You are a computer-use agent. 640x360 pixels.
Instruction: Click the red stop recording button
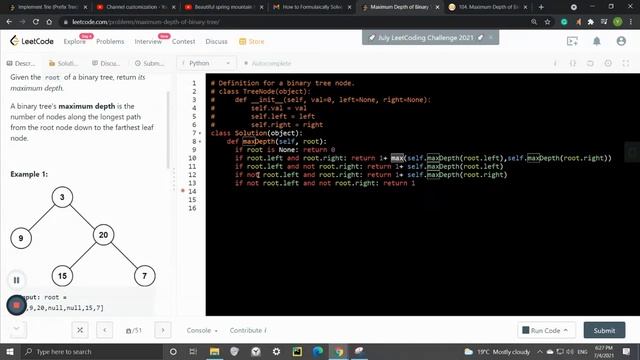point(16,305)
